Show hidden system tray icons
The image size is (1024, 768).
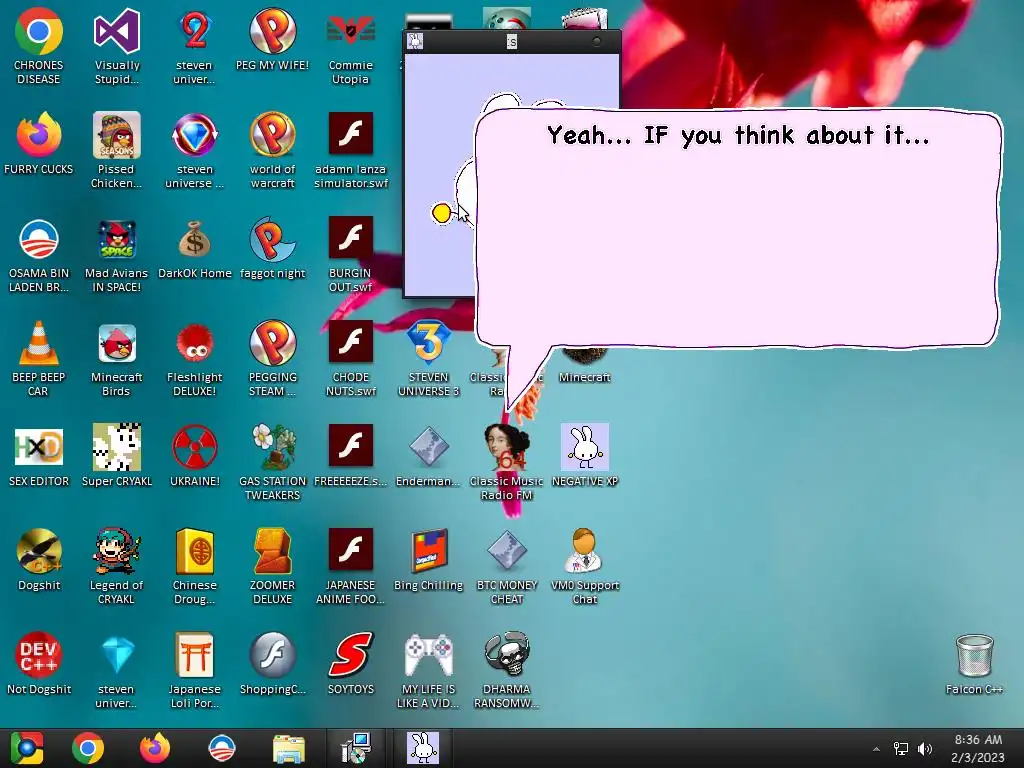(x=876, y=749)
